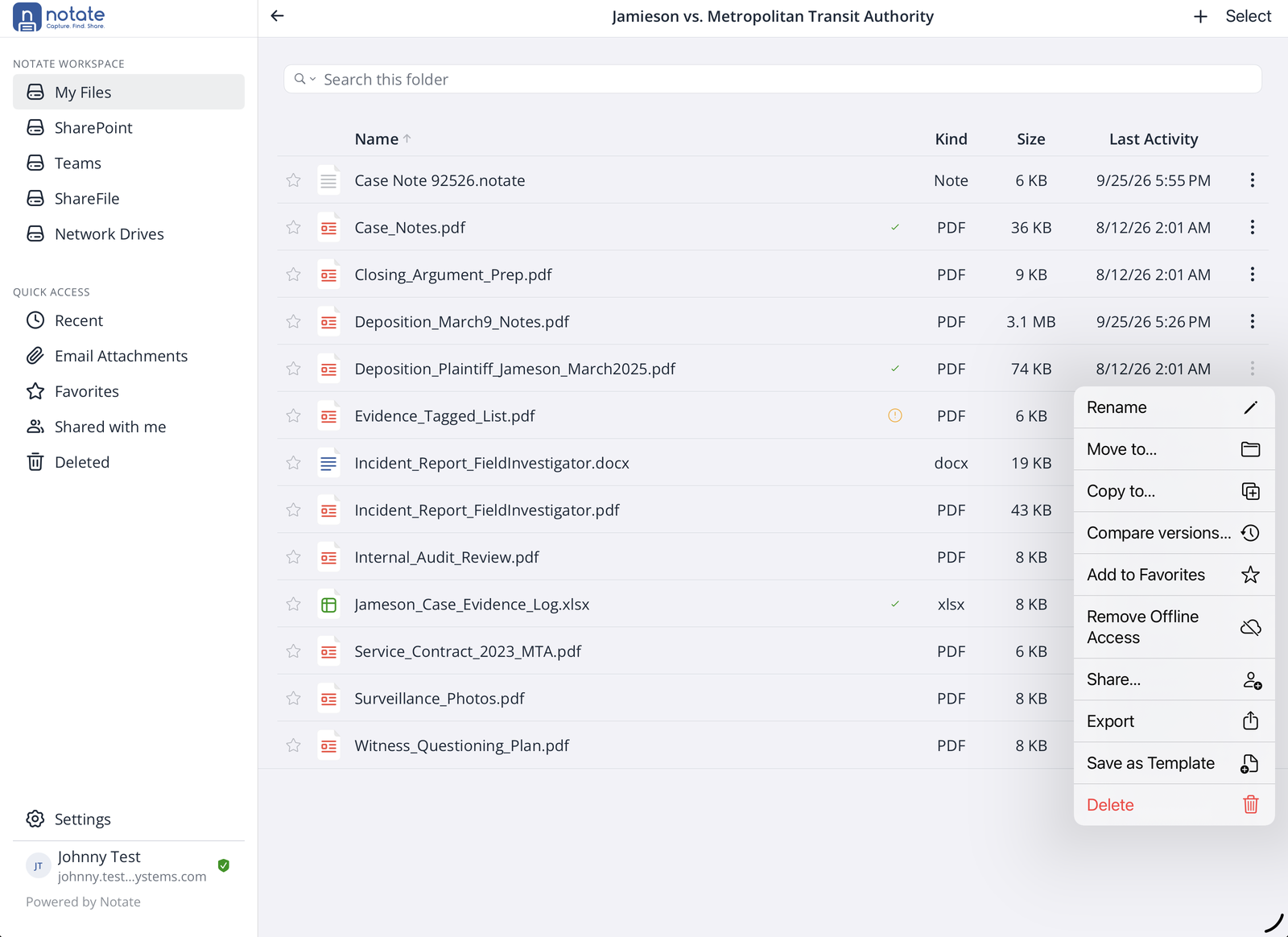
Task: Click the Case Note 92526.notate note icon
Action: [328, 181]
